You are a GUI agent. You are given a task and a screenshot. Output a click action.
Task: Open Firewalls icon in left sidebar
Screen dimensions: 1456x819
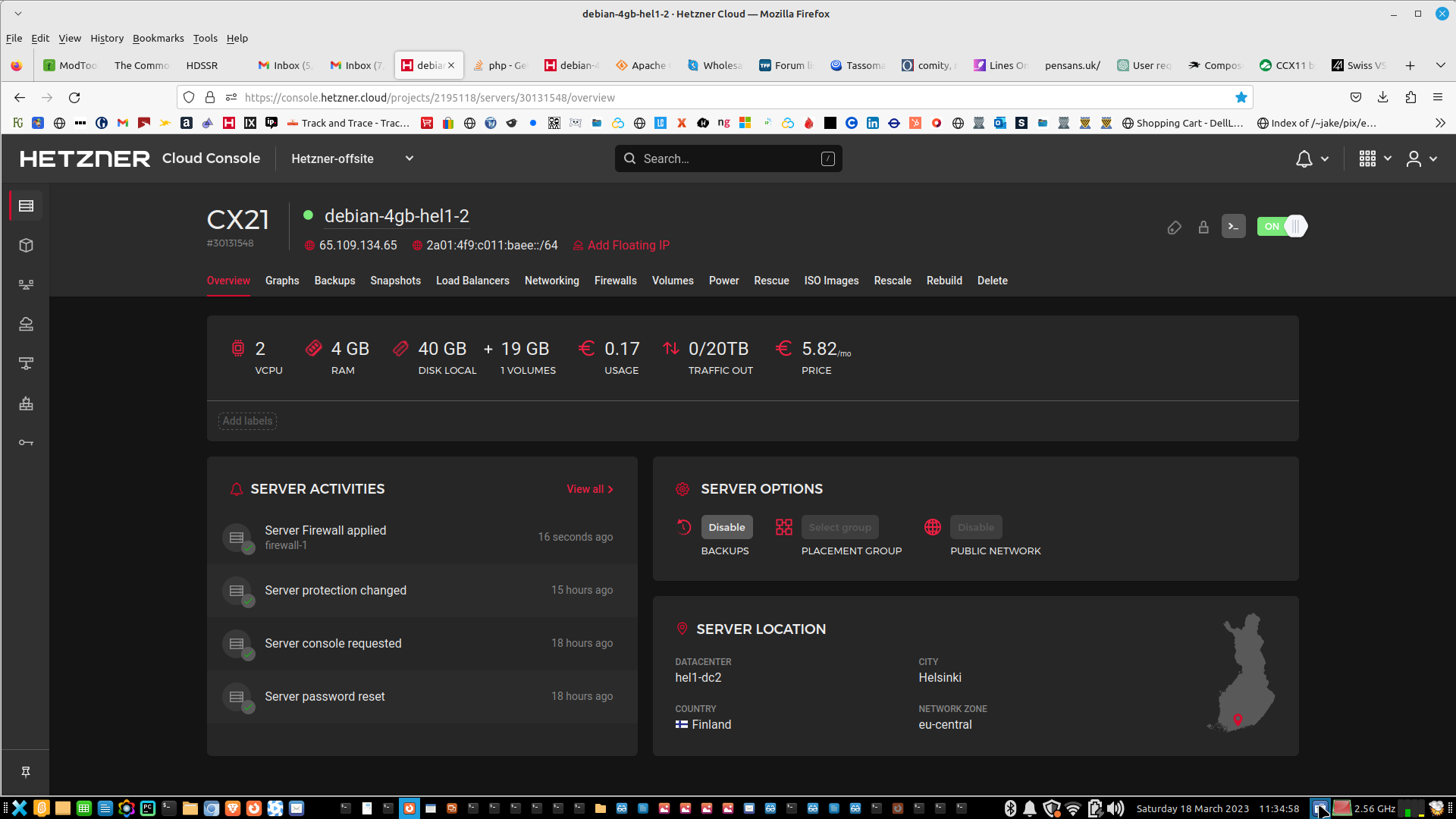click(26, 403)
